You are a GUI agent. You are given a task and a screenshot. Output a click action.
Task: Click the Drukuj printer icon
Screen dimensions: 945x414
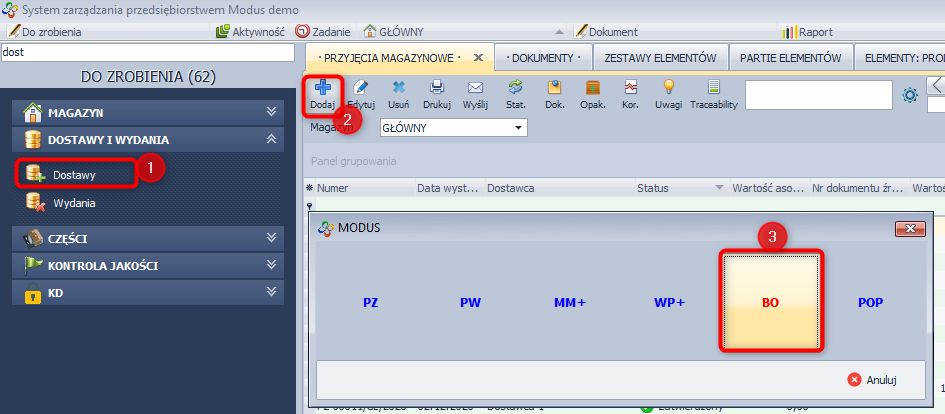pos(437,88)
